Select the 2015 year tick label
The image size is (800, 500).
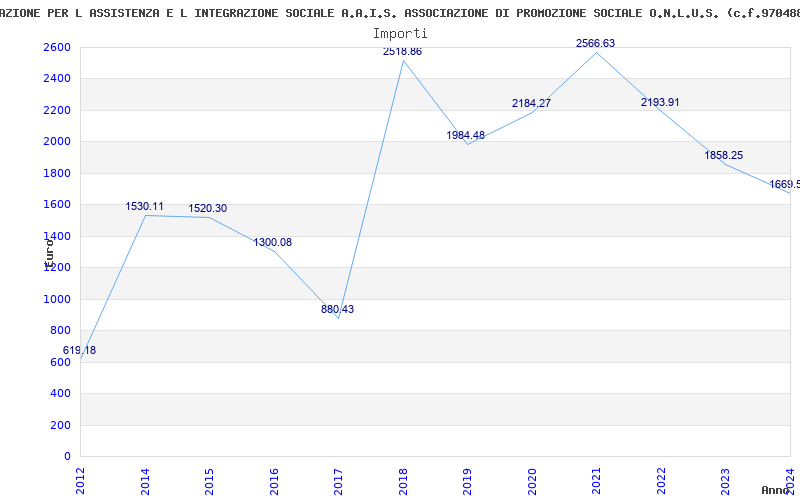click(x=210, y=481)
